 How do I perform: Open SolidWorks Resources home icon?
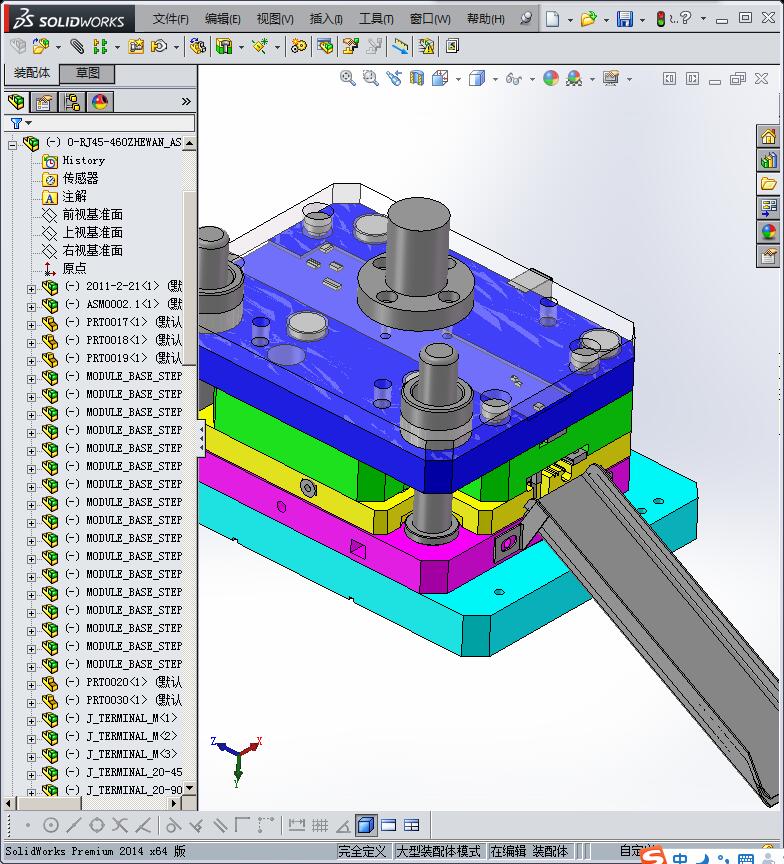[x=768, y=136]
